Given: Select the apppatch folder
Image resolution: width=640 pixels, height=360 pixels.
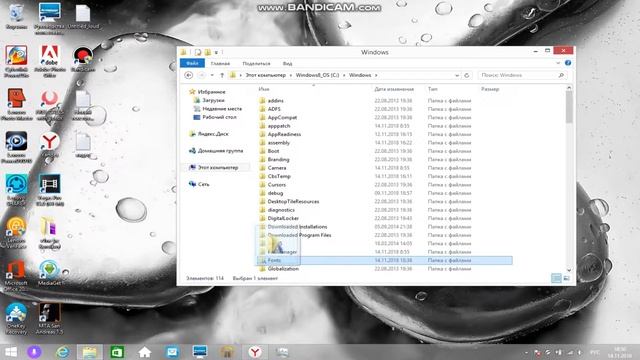Looking at the screenshot, I should (279, 126).
